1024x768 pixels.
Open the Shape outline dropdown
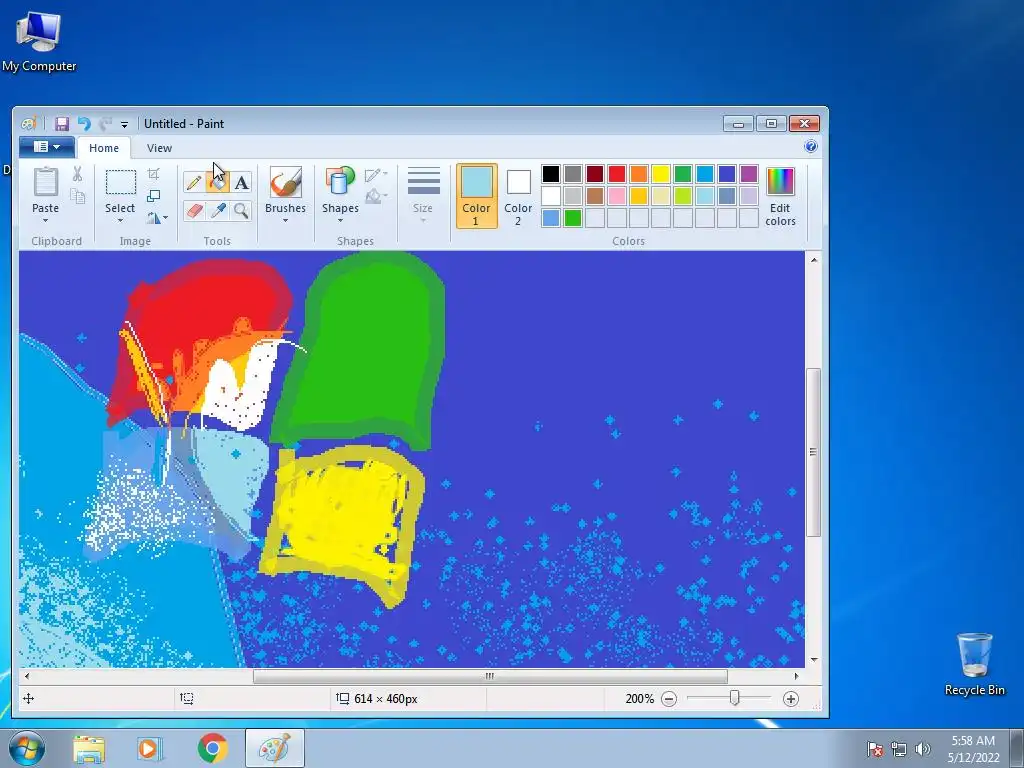coord(376,174)
